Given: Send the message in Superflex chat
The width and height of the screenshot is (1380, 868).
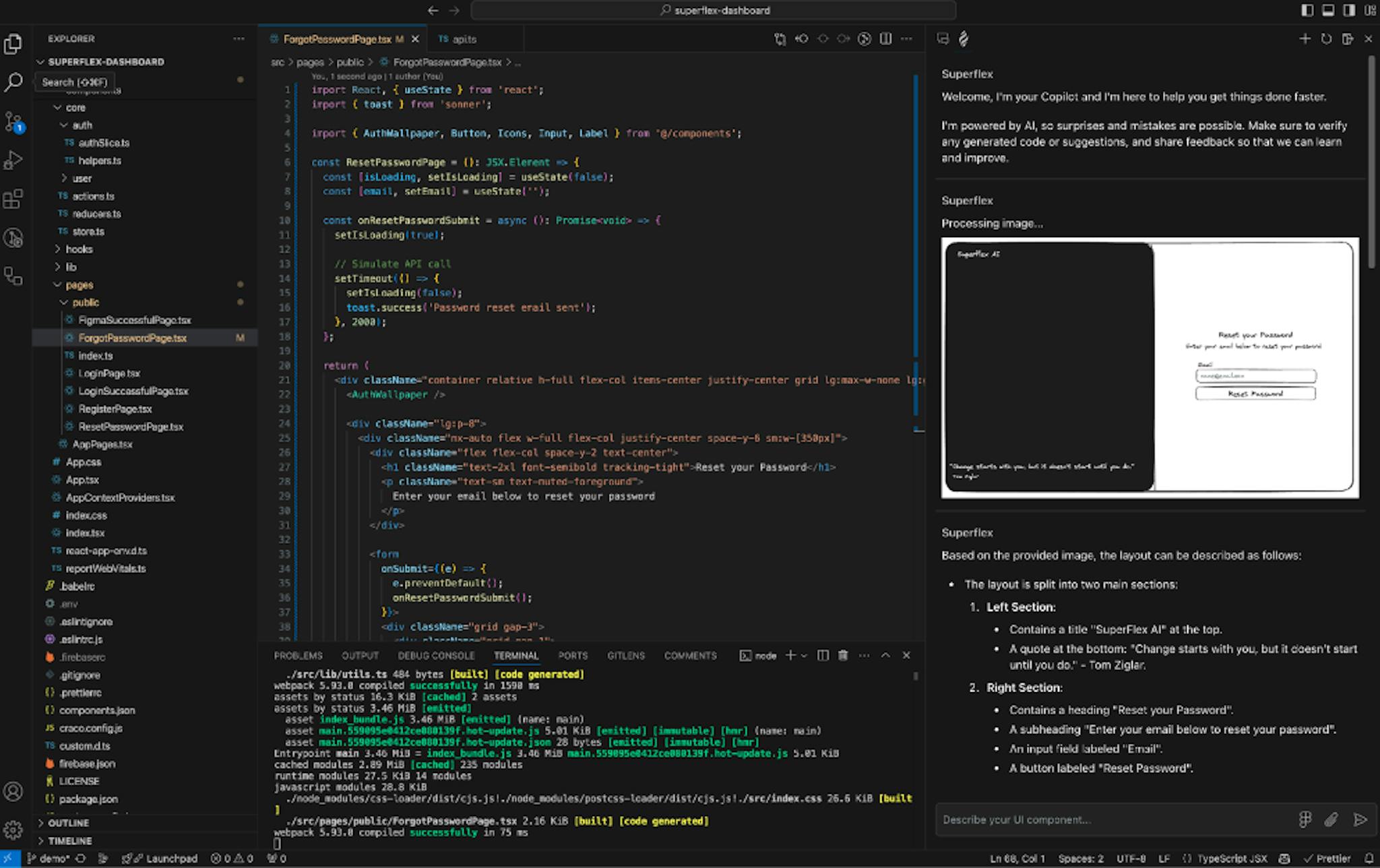Looking at the screenshot, I should coord(1360,820).
